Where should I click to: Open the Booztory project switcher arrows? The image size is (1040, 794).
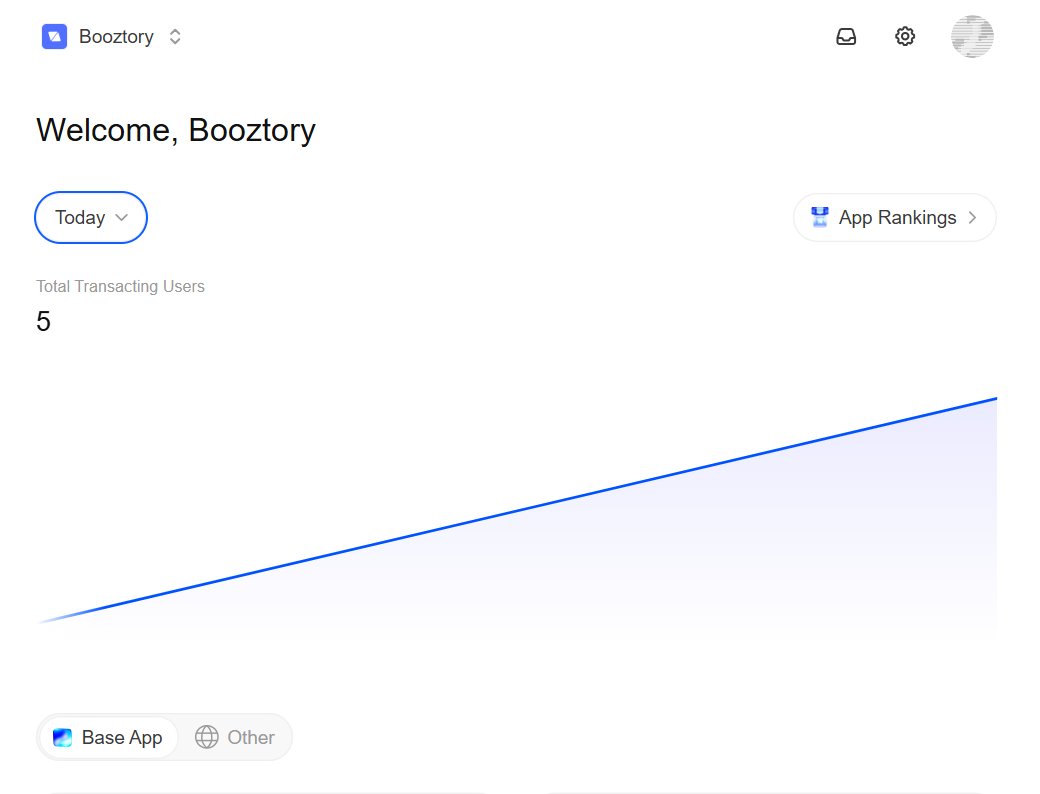pyautogui.click(x=175, y=36)
